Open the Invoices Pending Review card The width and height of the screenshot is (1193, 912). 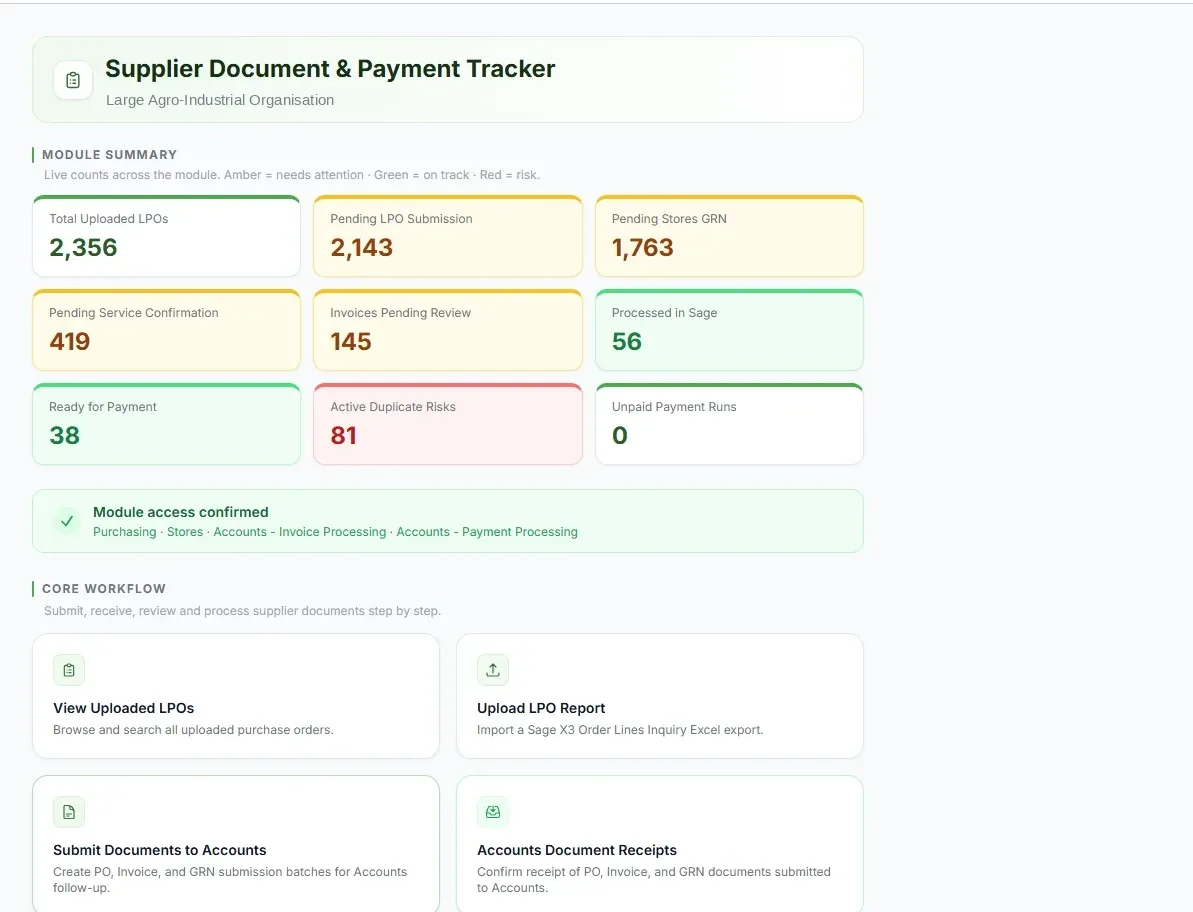448,330
